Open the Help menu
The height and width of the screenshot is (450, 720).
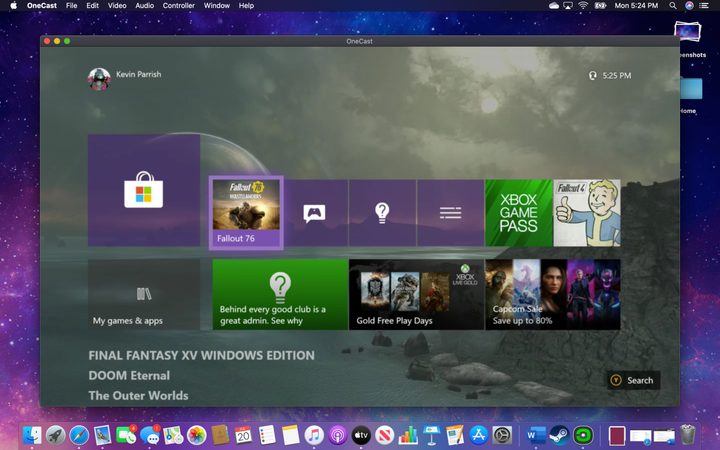point(246,6)
